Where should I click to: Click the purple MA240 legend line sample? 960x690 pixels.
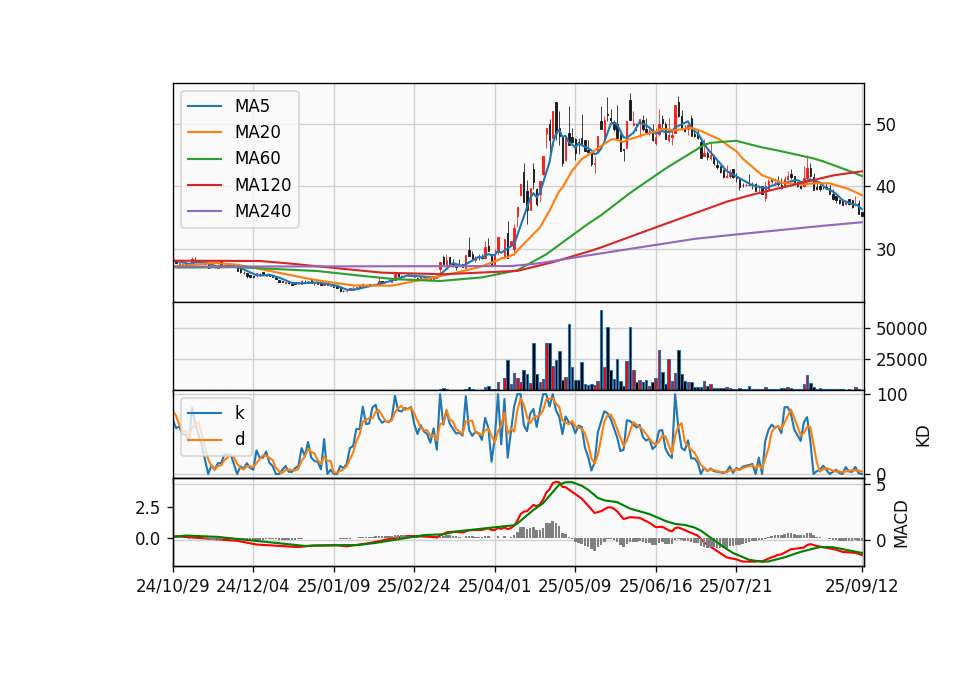[205, 211]
